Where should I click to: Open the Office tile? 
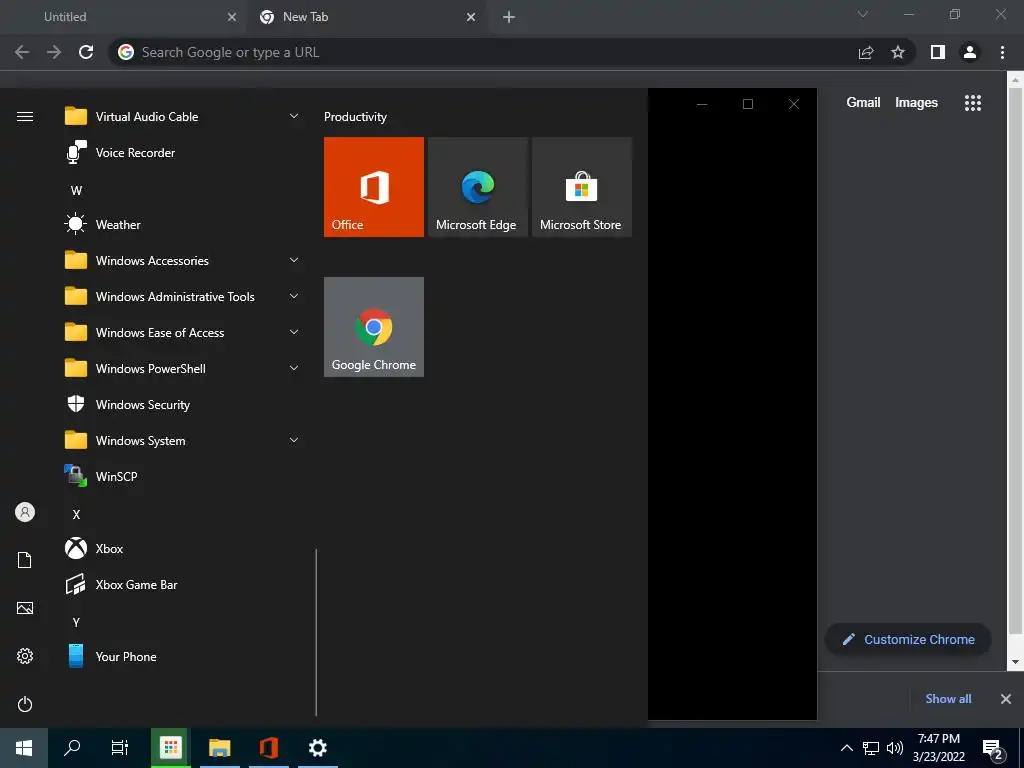pos(374,187)
